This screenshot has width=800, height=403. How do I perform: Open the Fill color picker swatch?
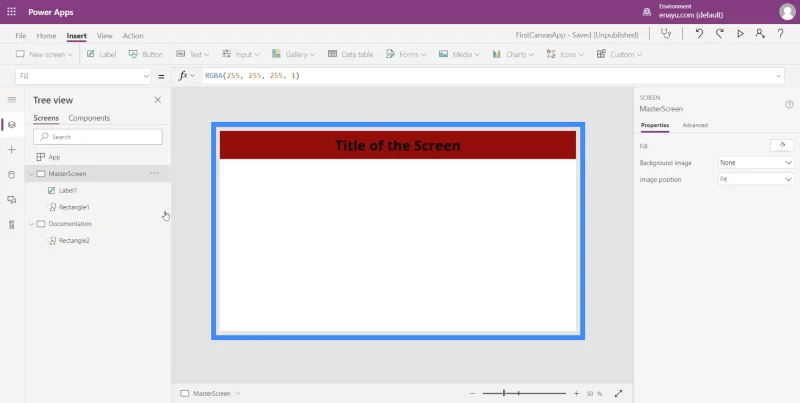click(782, 146)
